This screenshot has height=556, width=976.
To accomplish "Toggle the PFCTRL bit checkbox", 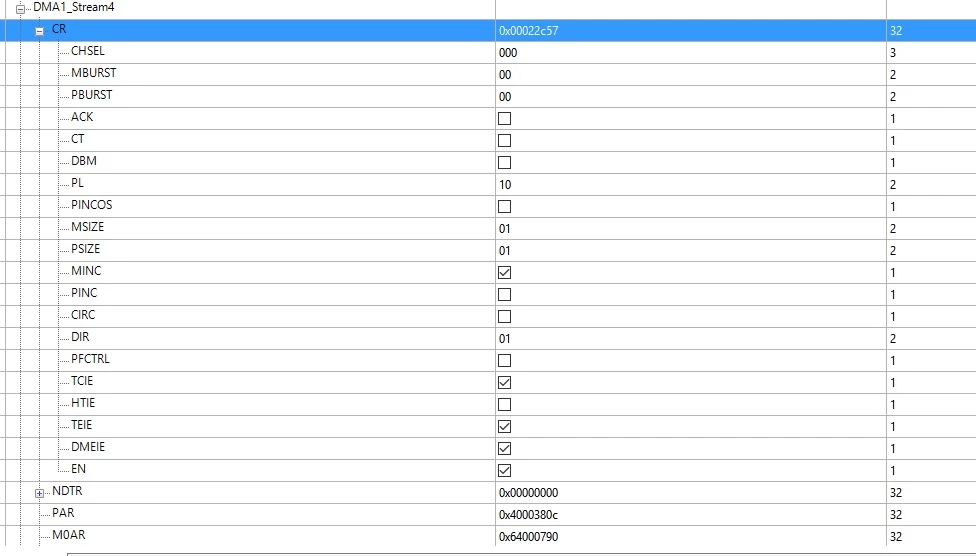I will [505, 360].
